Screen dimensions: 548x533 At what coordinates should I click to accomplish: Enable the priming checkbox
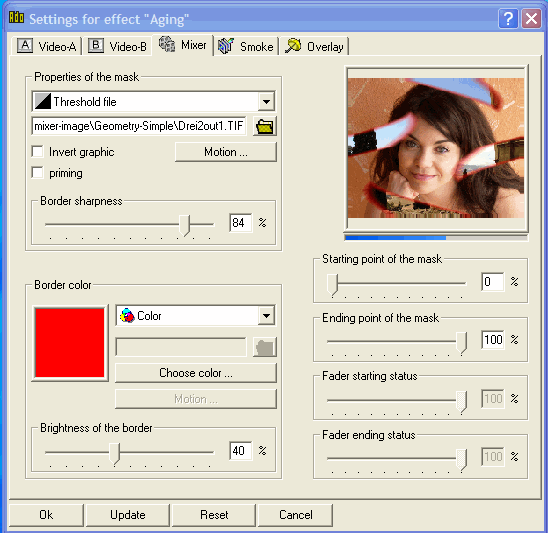point(37,173)
